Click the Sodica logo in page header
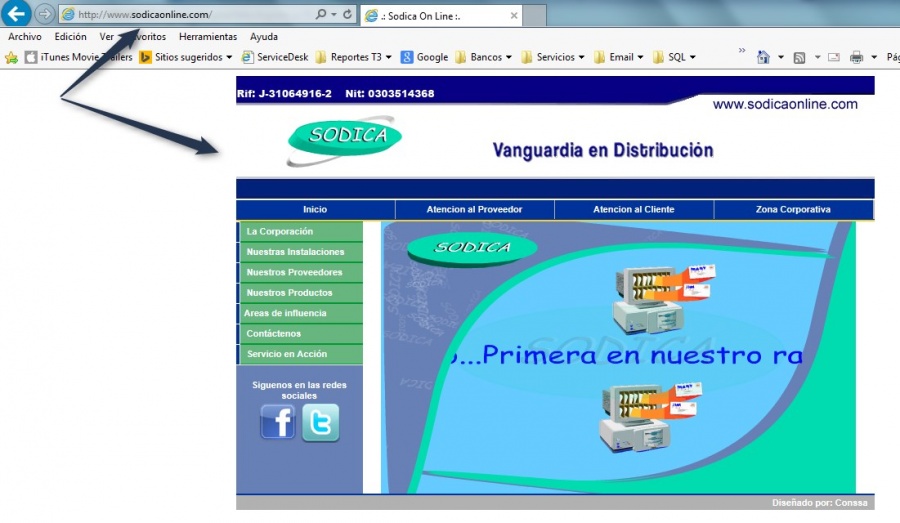 pos(344,140)
